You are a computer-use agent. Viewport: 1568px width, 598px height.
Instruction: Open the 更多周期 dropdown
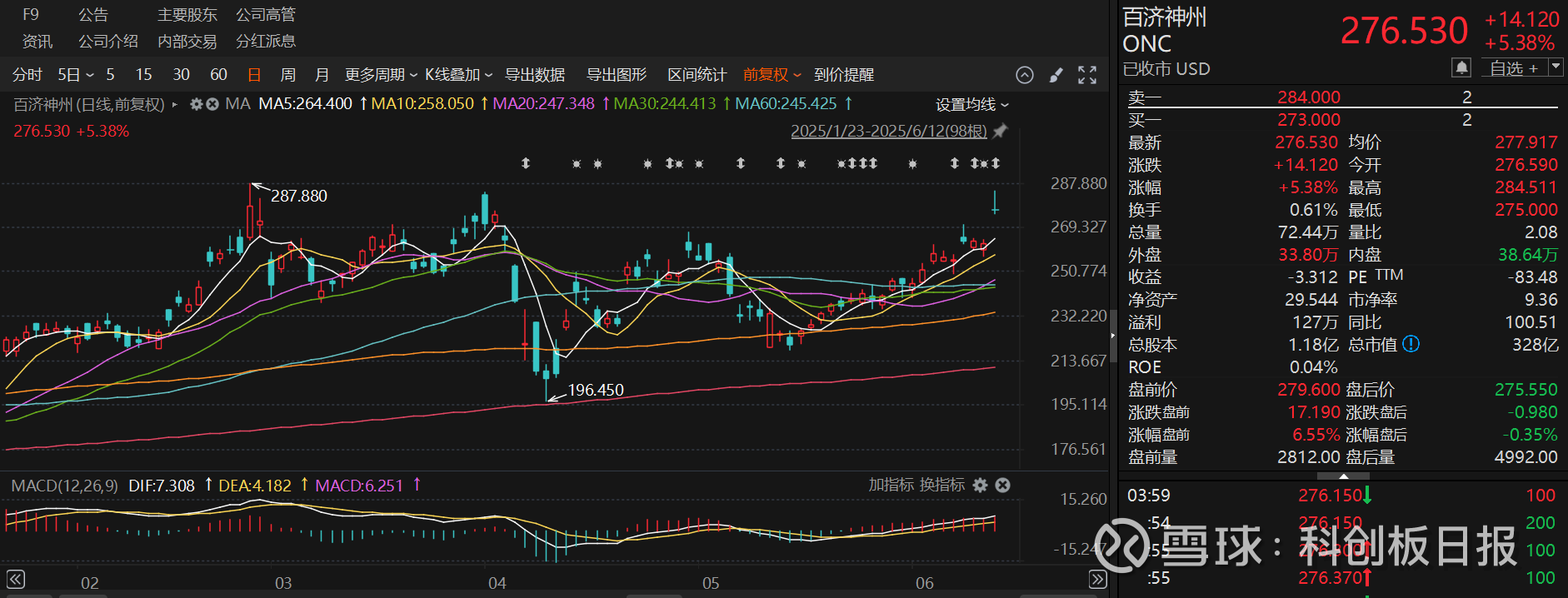point(381,75)
